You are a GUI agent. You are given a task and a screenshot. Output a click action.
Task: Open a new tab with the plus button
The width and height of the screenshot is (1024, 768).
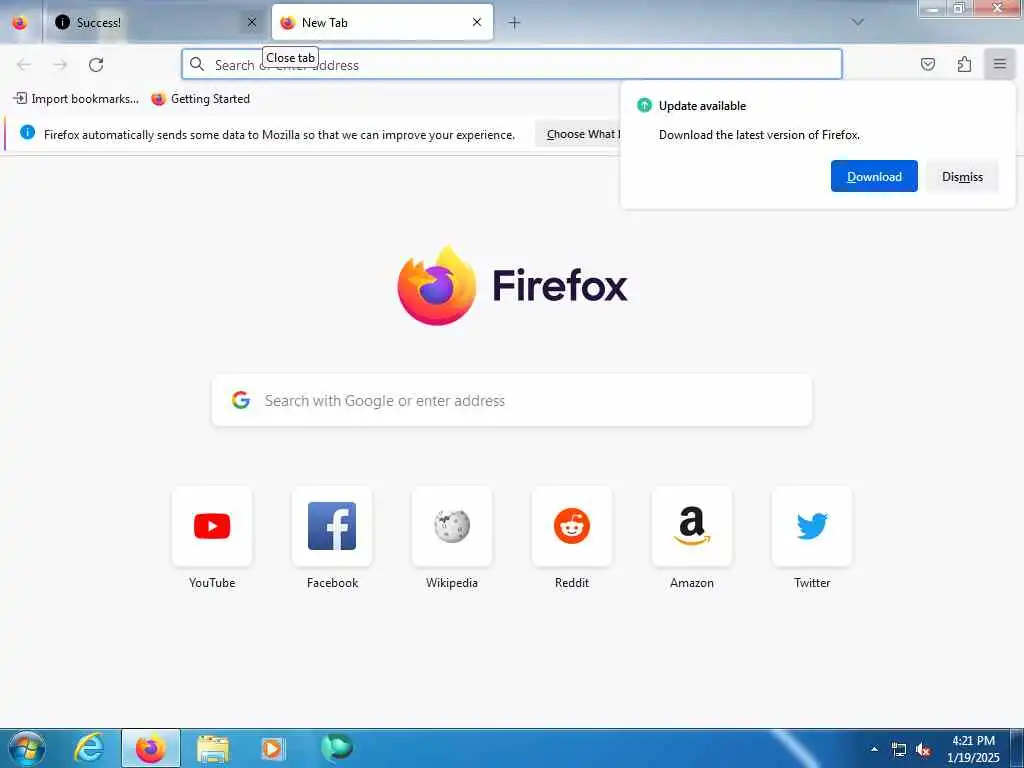(x=514, y=22)
